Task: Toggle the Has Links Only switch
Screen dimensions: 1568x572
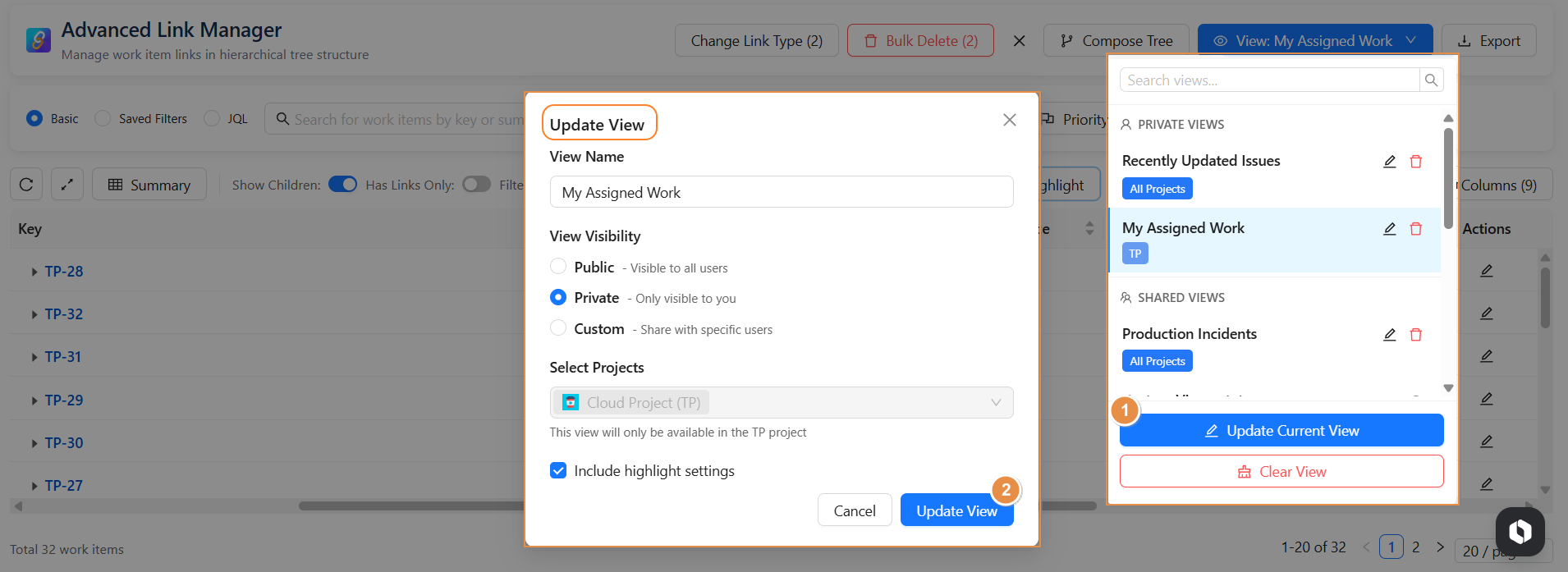Action: pyautogui.click(x=476, y=184)
